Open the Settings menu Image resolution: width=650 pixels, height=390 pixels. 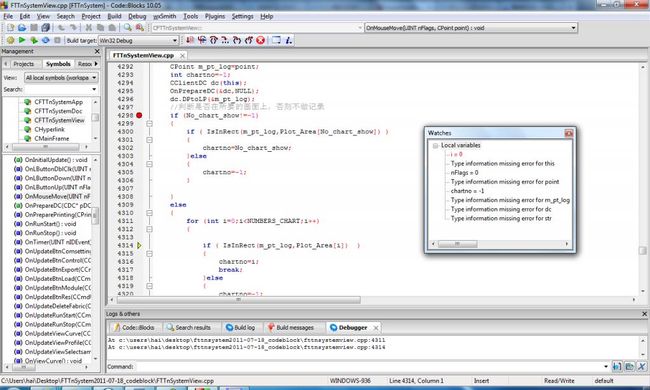tap(242, 16)
